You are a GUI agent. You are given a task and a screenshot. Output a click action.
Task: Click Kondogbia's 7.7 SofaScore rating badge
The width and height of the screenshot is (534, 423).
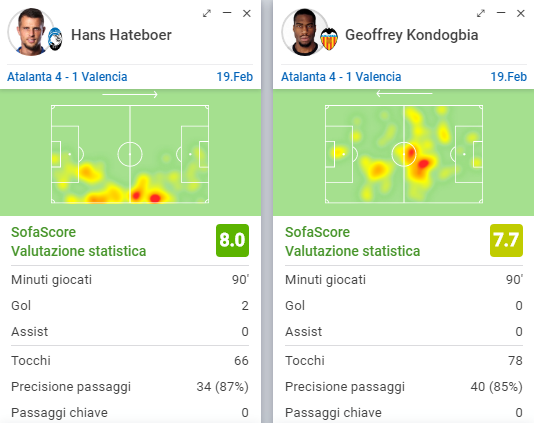(x=506, y=240)
